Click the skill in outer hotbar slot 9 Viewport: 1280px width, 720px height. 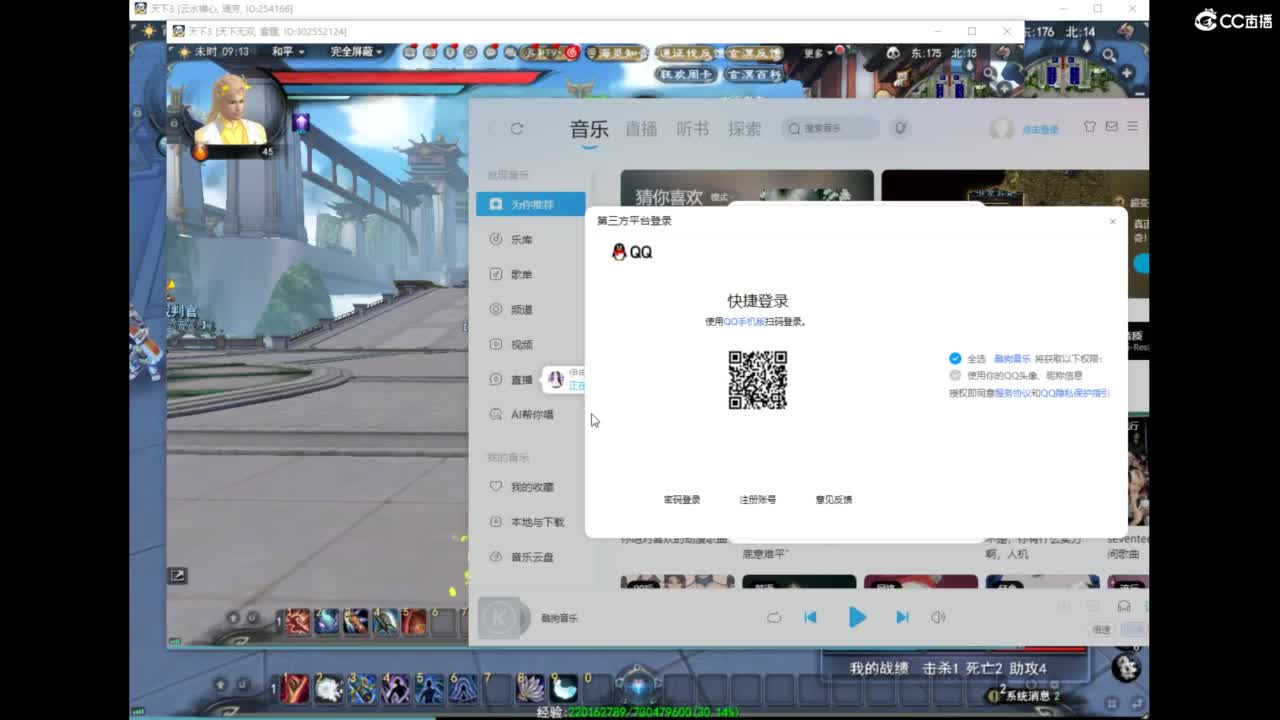[563, 688]
